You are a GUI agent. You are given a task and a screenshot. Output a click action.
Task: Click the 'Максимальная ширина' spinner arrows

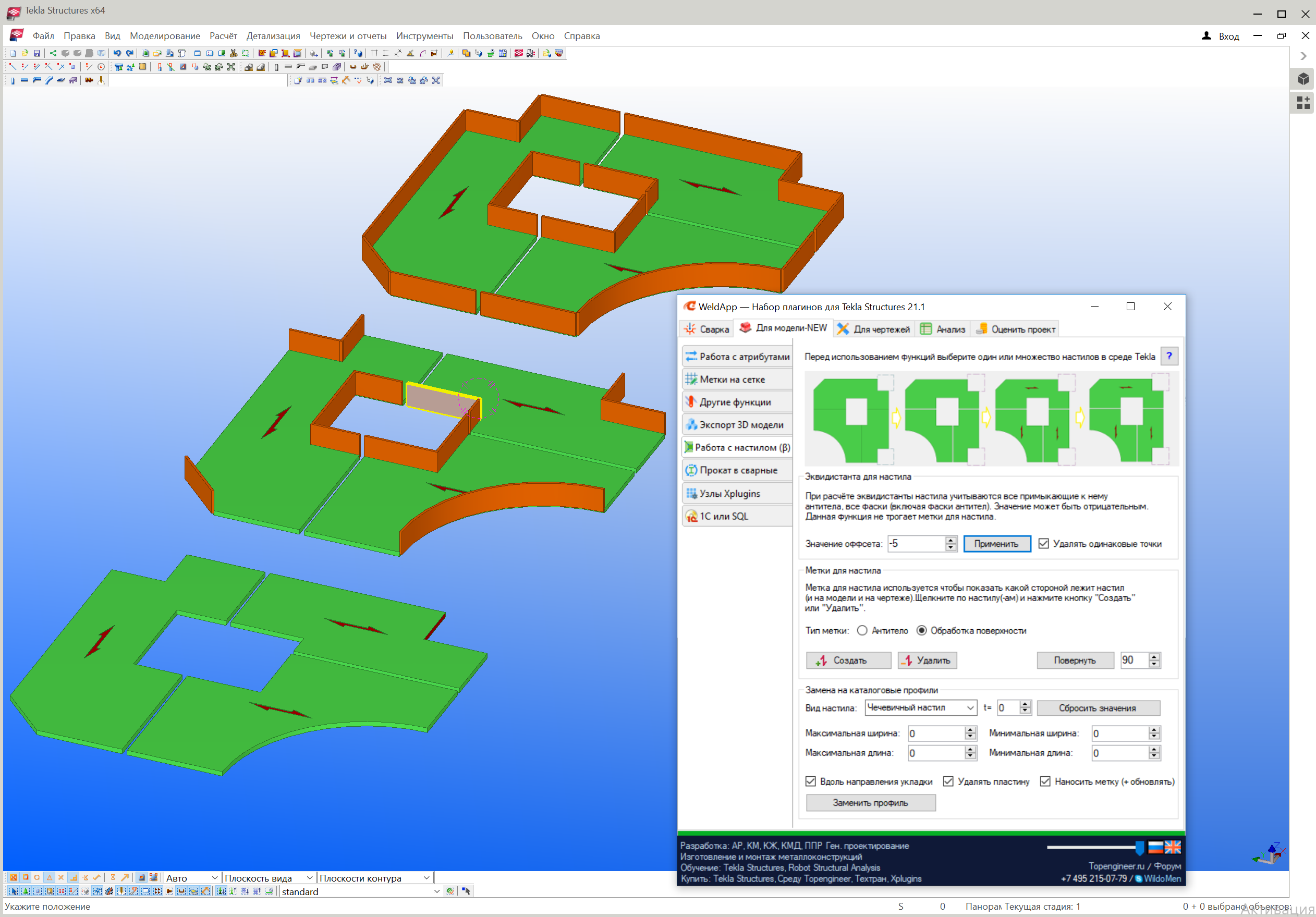[970, 733]
